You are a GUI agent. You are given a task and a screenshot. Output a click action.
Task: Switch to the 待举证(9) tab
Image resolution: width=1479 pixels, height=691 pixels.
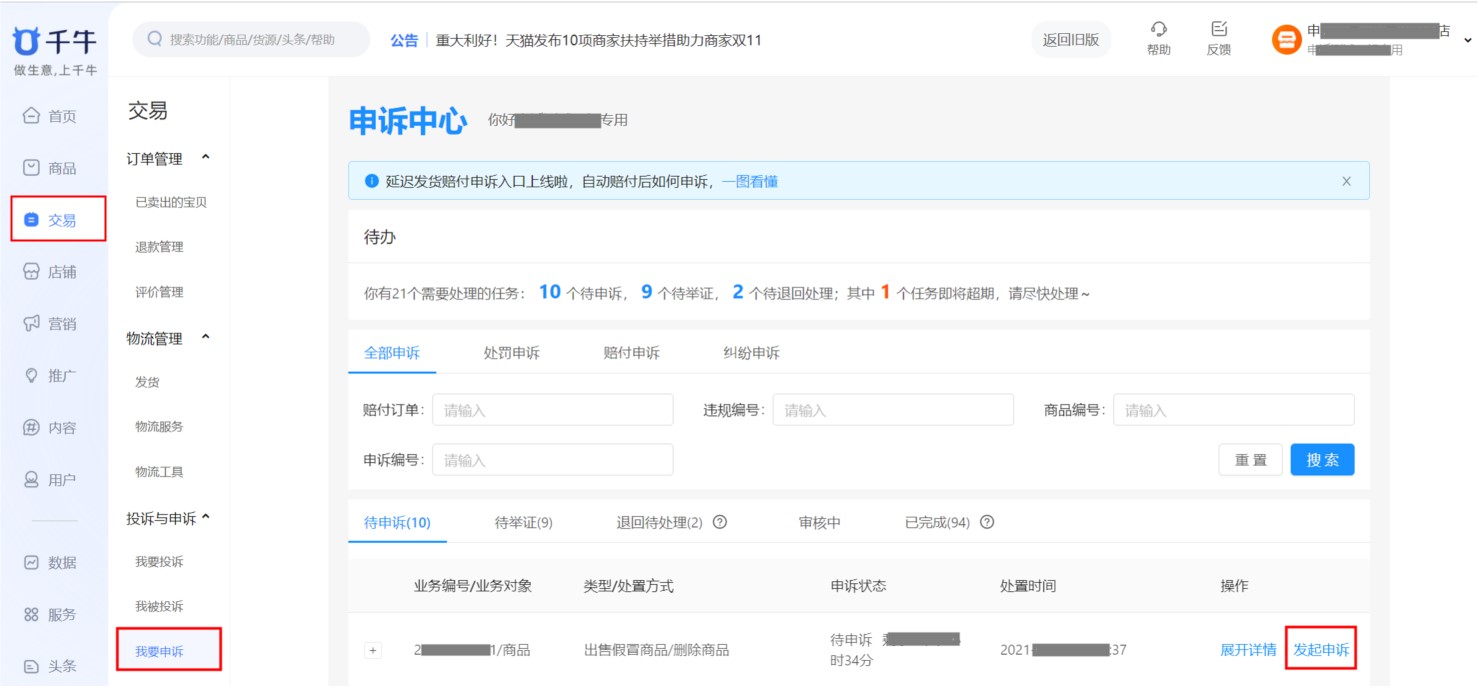(x=523, y=522)
